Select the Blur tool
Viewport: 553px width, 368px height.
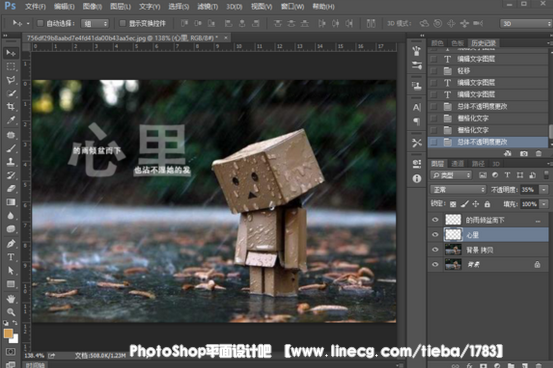coord(11,216)
